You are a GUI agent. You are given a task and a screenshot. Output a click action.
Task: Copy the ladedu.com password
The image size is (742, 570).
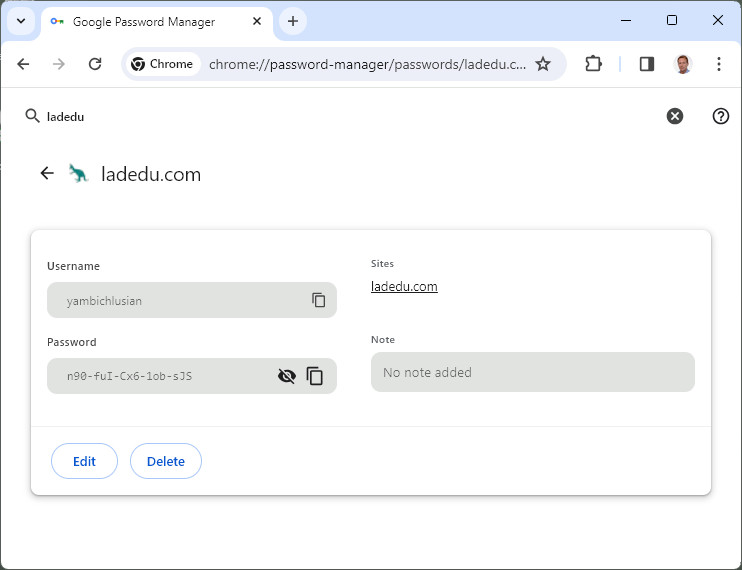point(315,376)
